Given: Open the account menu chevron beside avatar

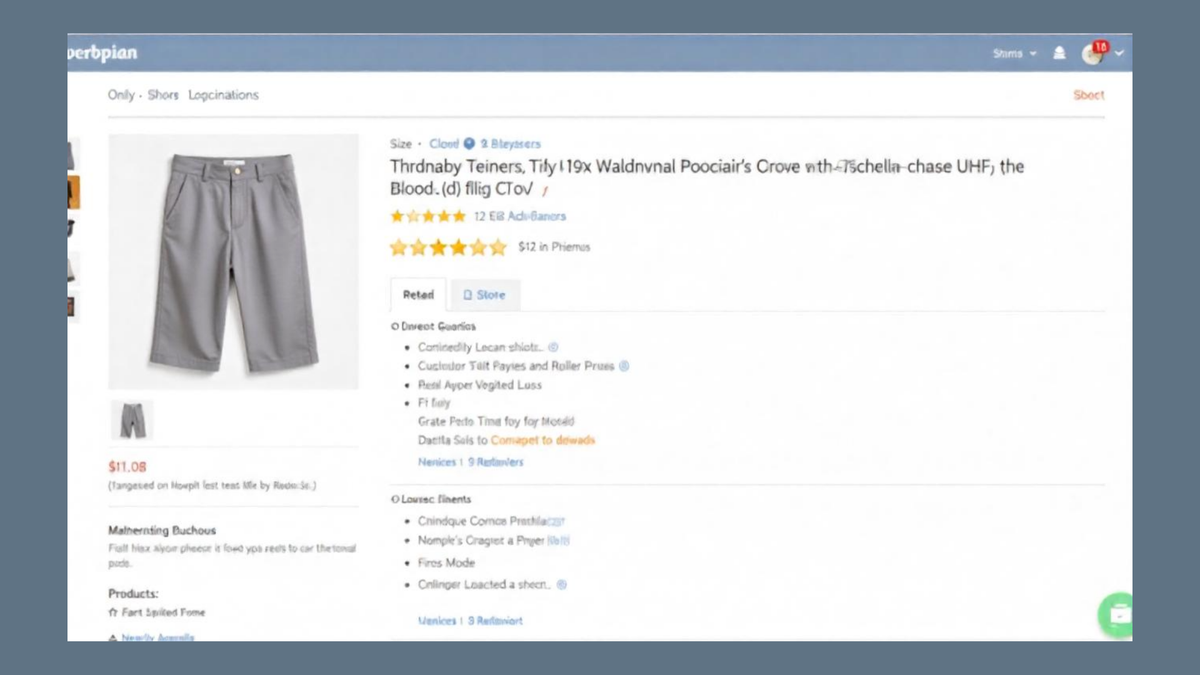Looking at the screenshot, I should 1119,53.
